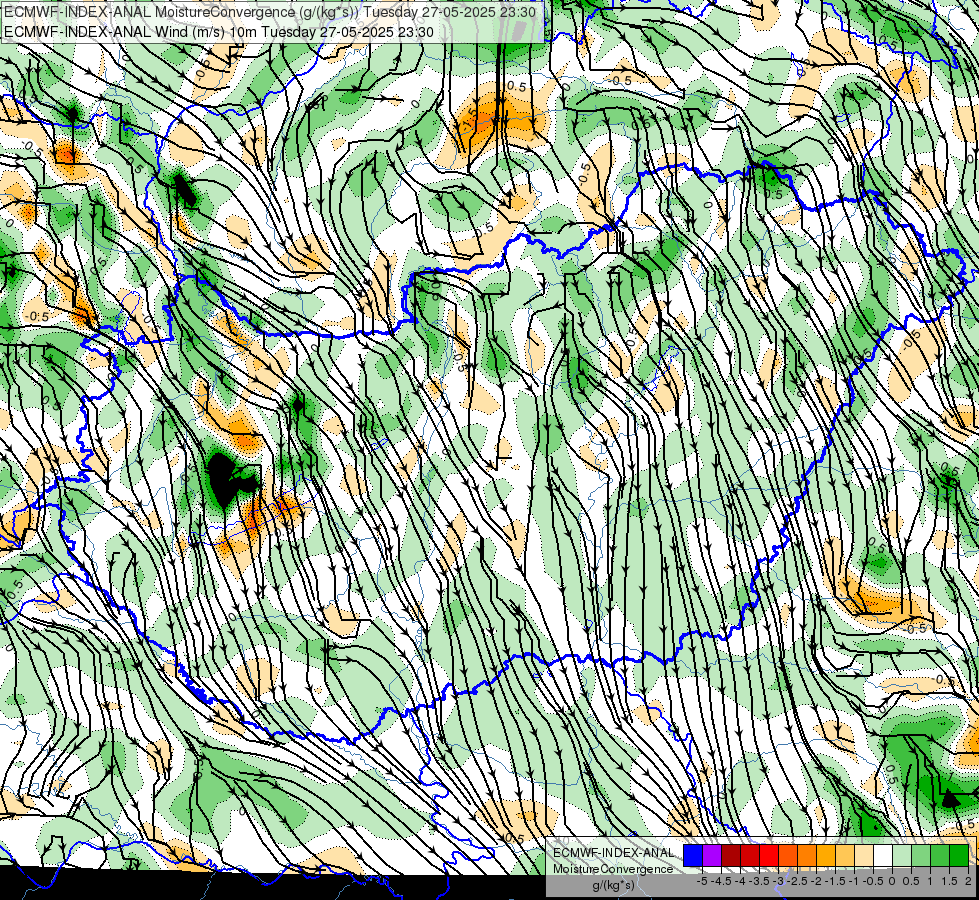Click 'MoistureConvergence' text in the legend box

click(x=613, y=869)
